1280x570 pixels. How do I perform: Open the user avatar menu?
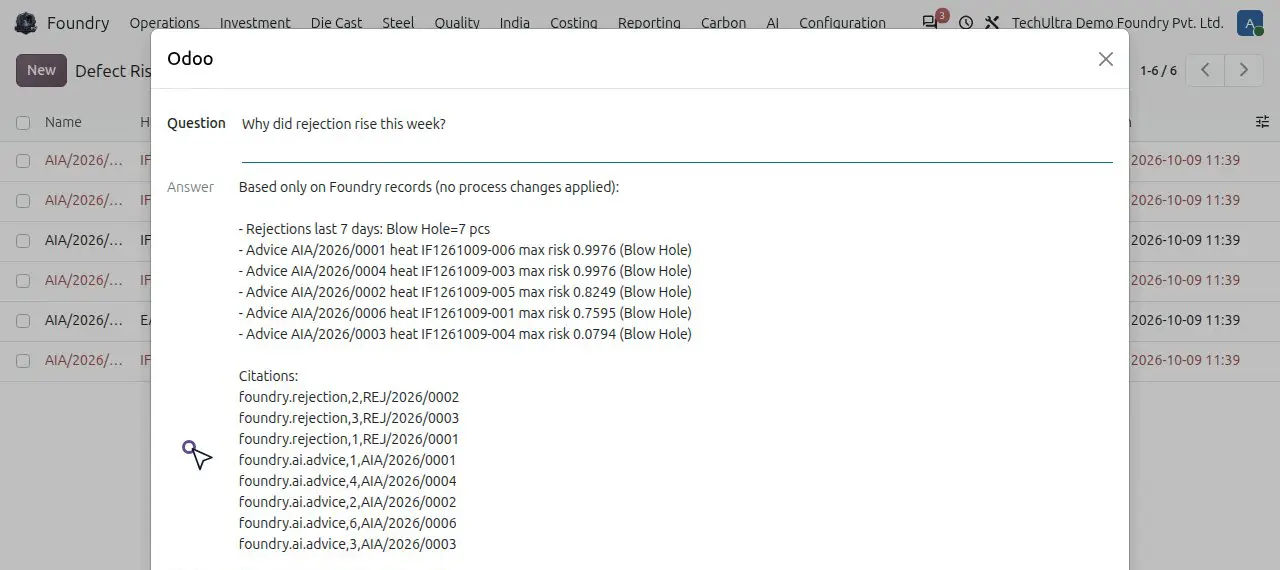[x=1249, y=22]
